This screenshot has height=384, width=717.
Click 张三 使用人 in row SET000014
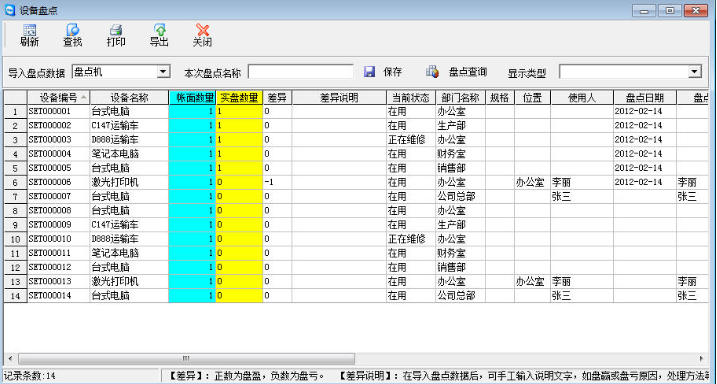click(x=561, y=296)
